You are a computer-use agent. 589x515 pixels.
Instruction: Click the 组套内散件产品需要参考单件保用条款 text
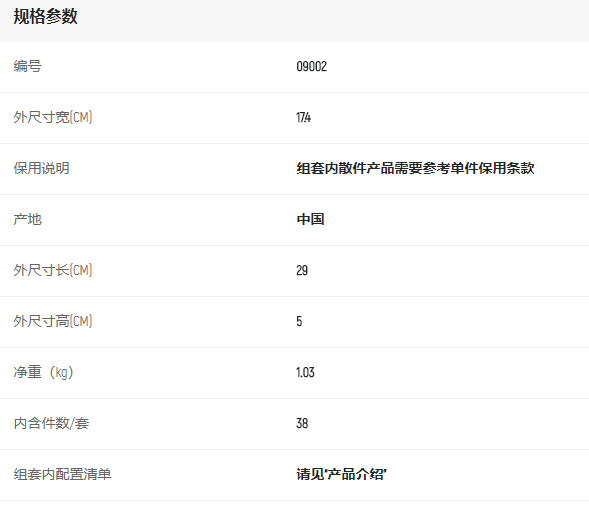415,168
